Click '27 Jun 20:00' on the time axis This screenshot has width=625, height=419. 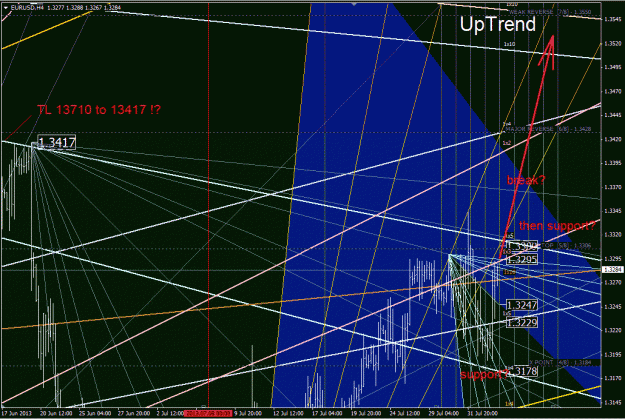point(134,413)
